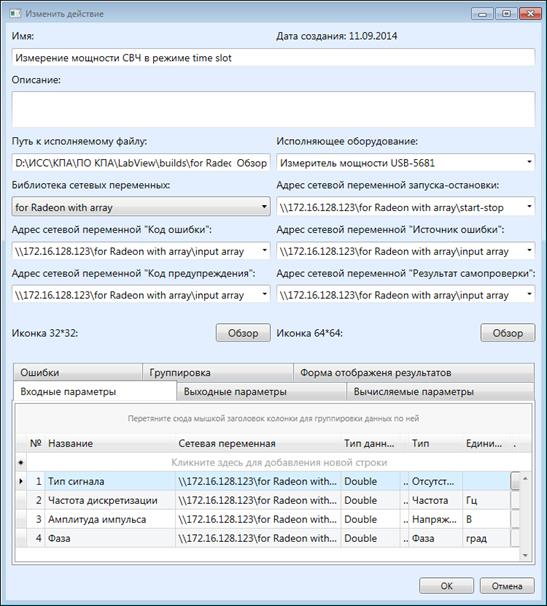547x606 pixels.
Task: Expand the 'Код ошибки' address dropdown
Action: click(264, 250)
